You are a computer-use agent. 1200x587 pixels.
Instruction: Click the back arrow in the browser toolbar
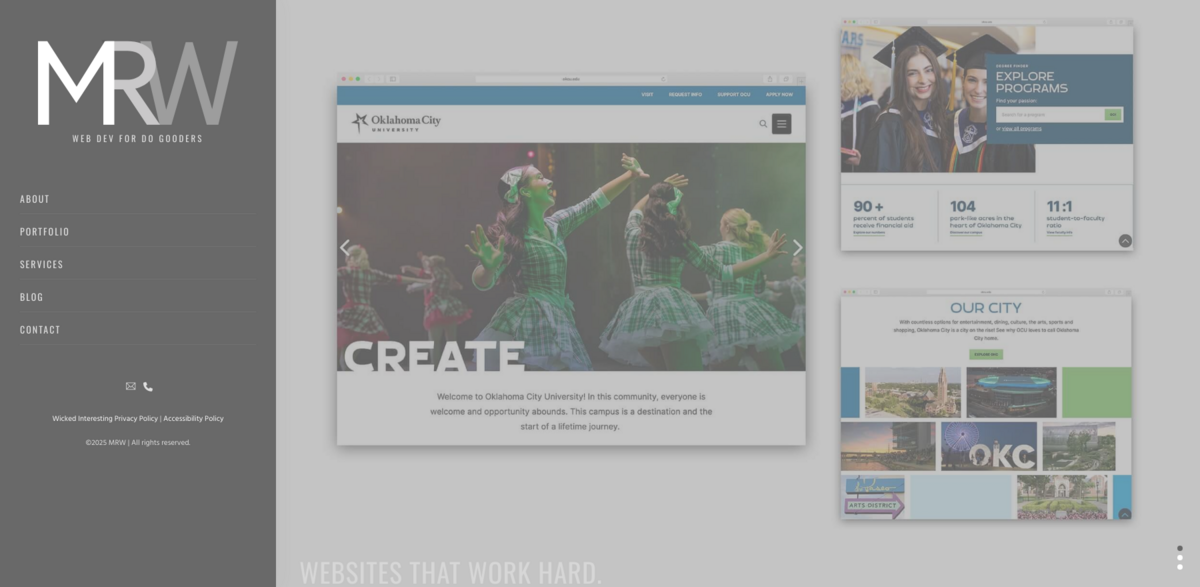[x=368, y=78]
